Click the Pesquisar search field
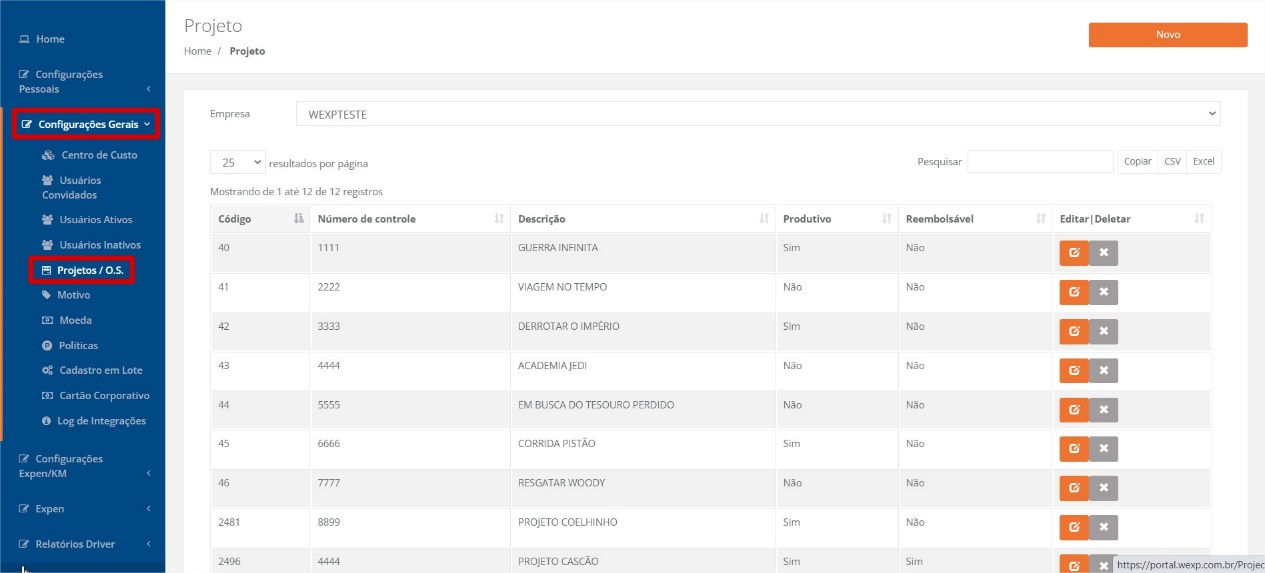Image resolution: width=1265 pixels, height=573 pixels. pos(1040,162)
